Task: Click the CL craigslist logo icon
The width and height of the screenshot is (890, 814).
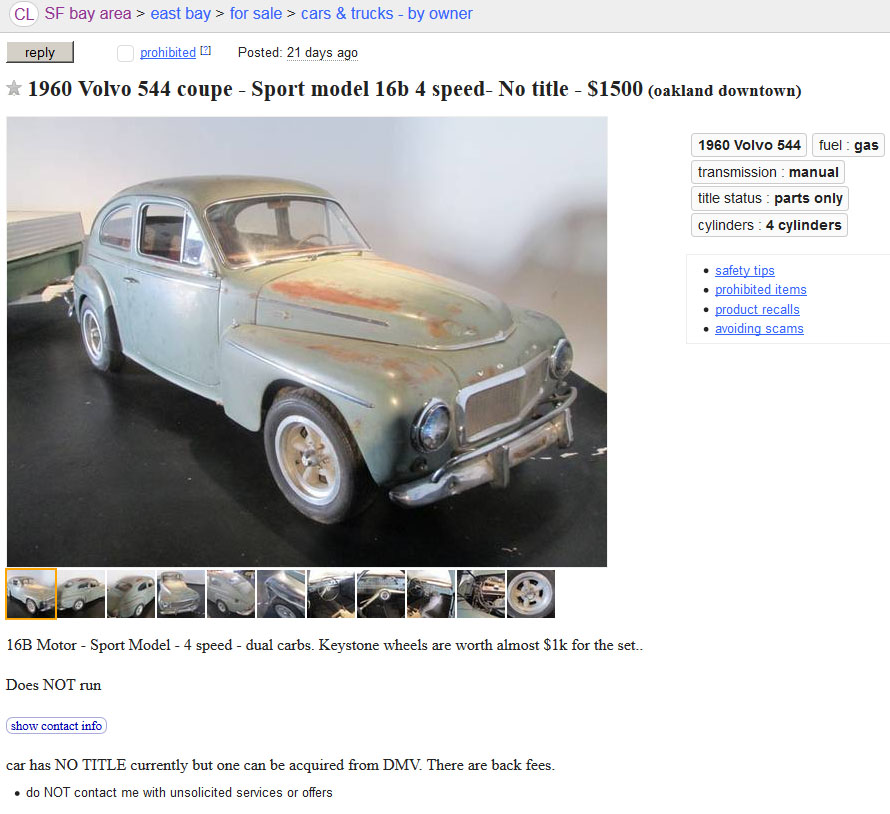Action: (x=23, y=14)
